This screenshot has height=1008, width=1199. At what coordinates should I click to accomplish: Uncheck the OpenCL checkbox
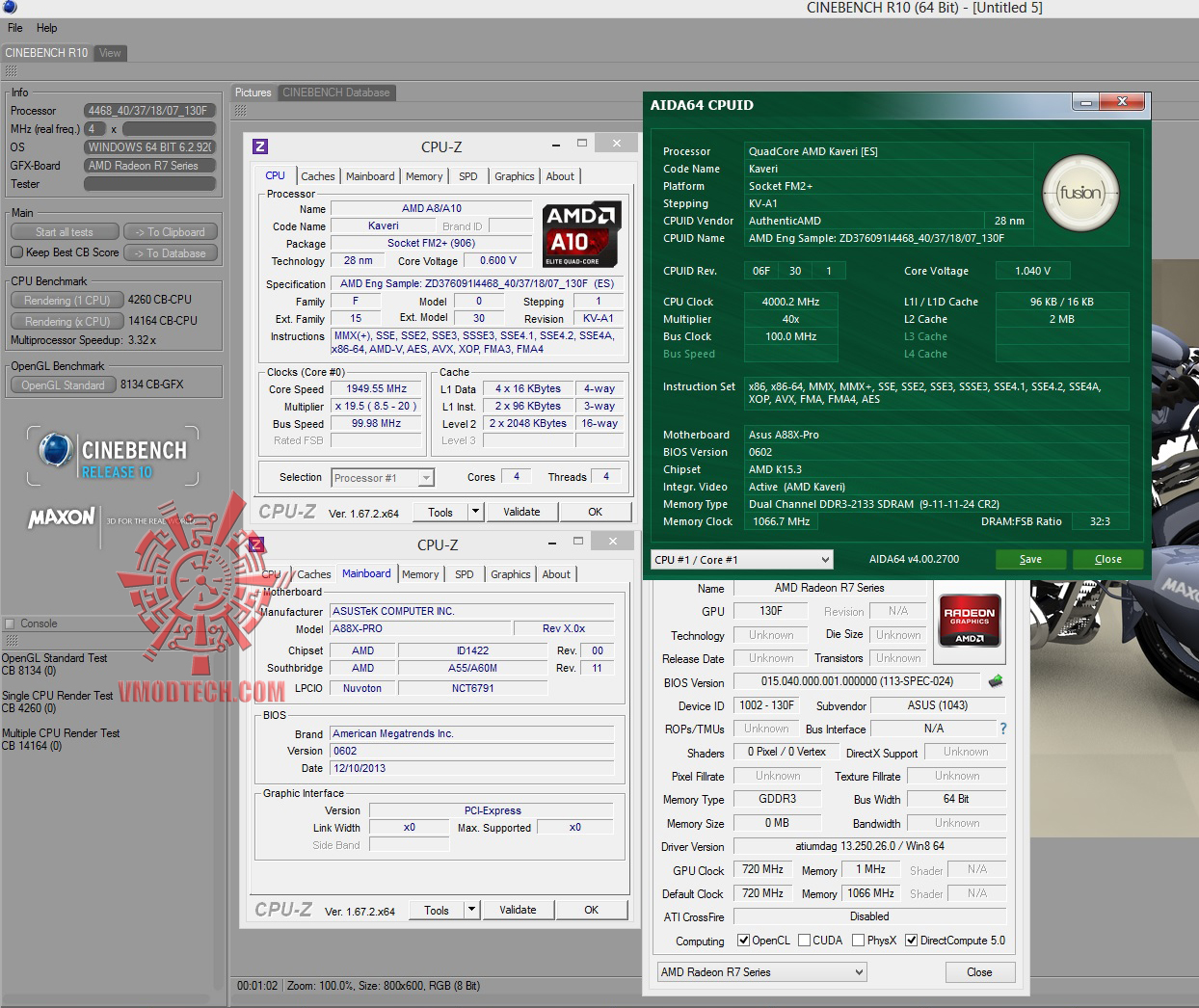click(743, 941)
